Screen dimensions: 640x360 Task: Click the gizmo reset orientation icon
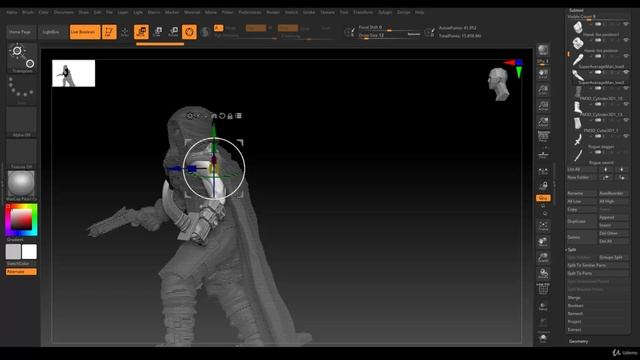point(222,116)
